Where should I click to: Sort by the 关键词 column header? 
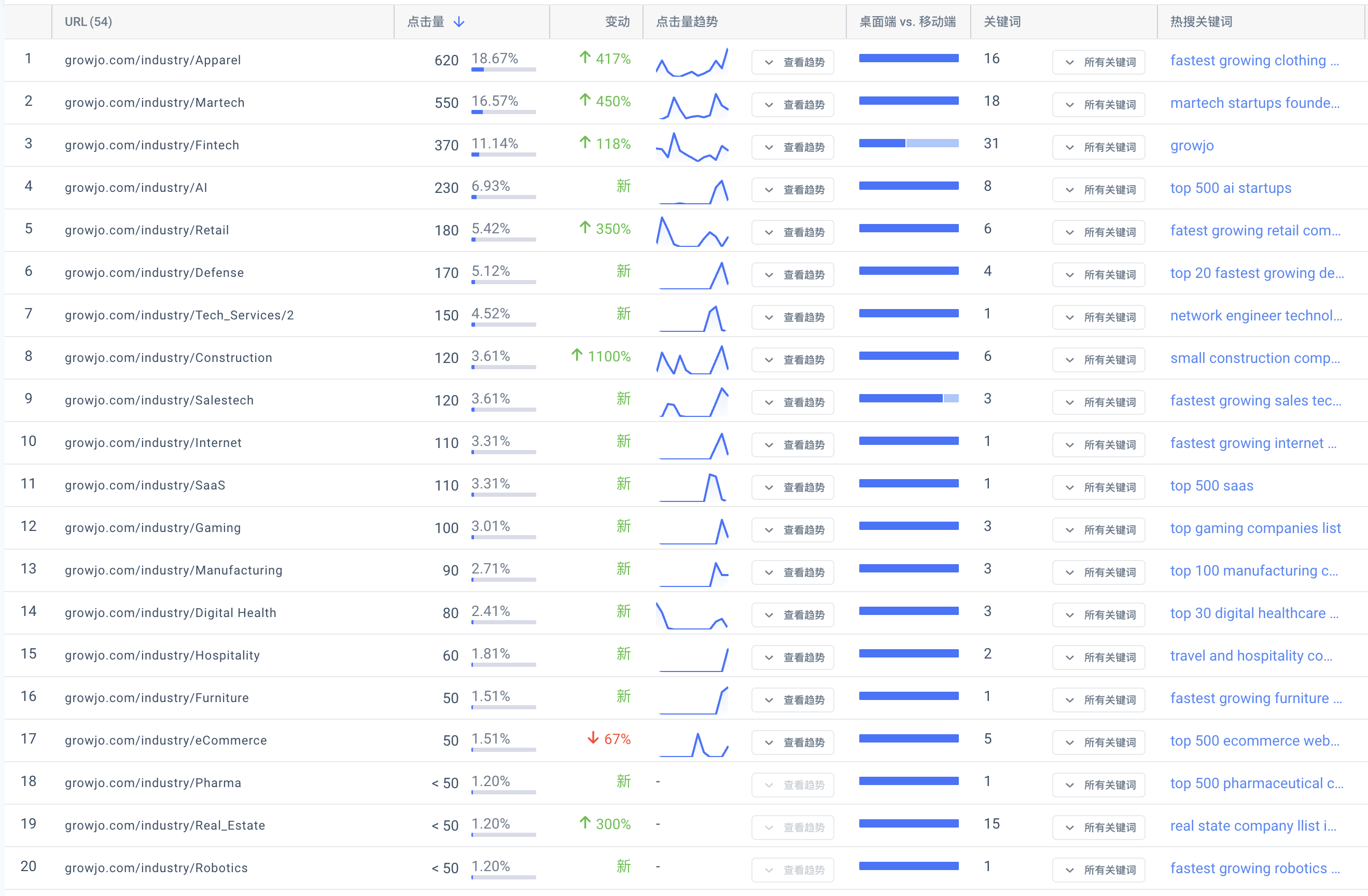pyautogui.click(x=1002, y=22)
